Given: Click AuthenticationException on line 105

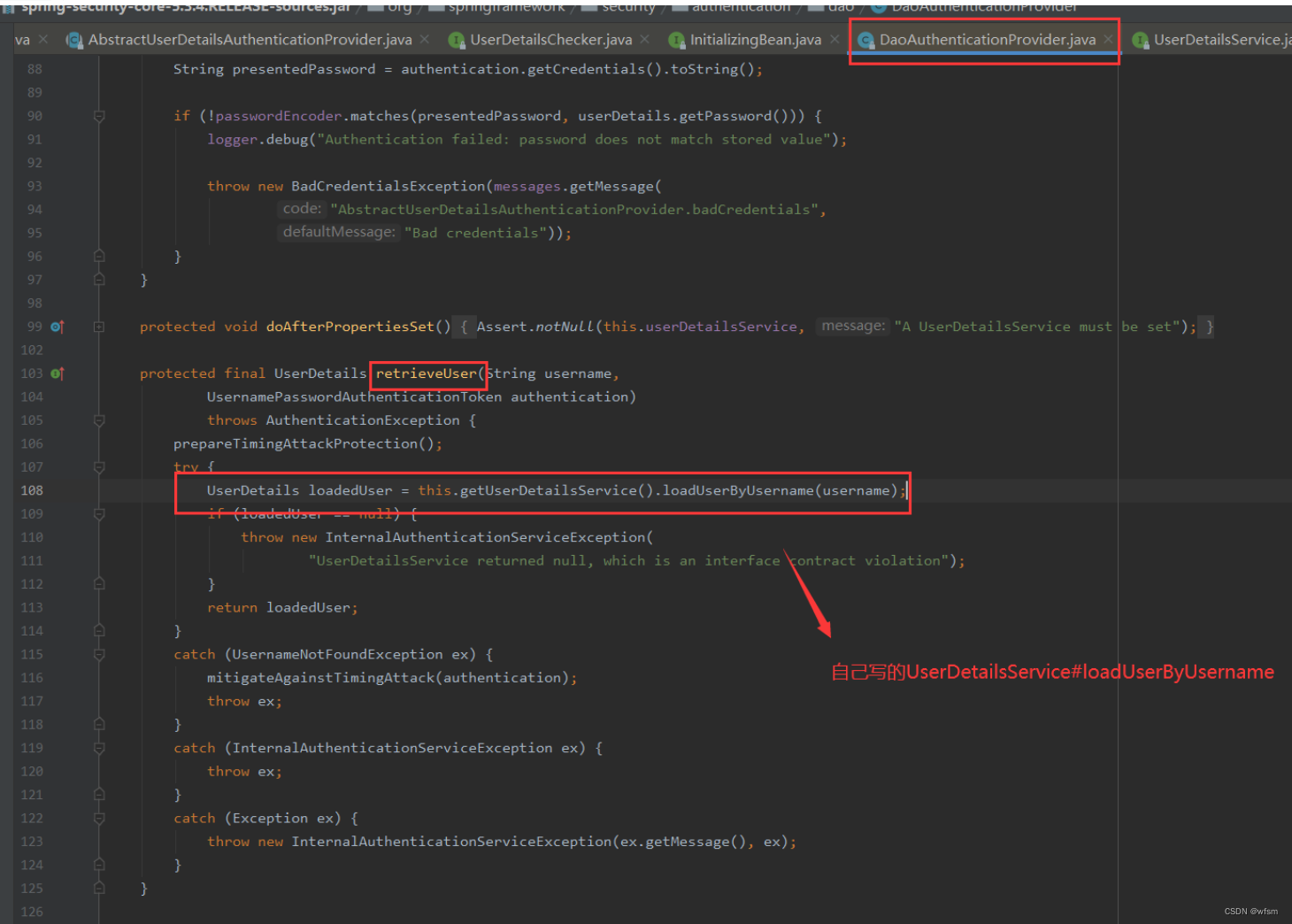Looking at the screenshot, I should point(363,420).
